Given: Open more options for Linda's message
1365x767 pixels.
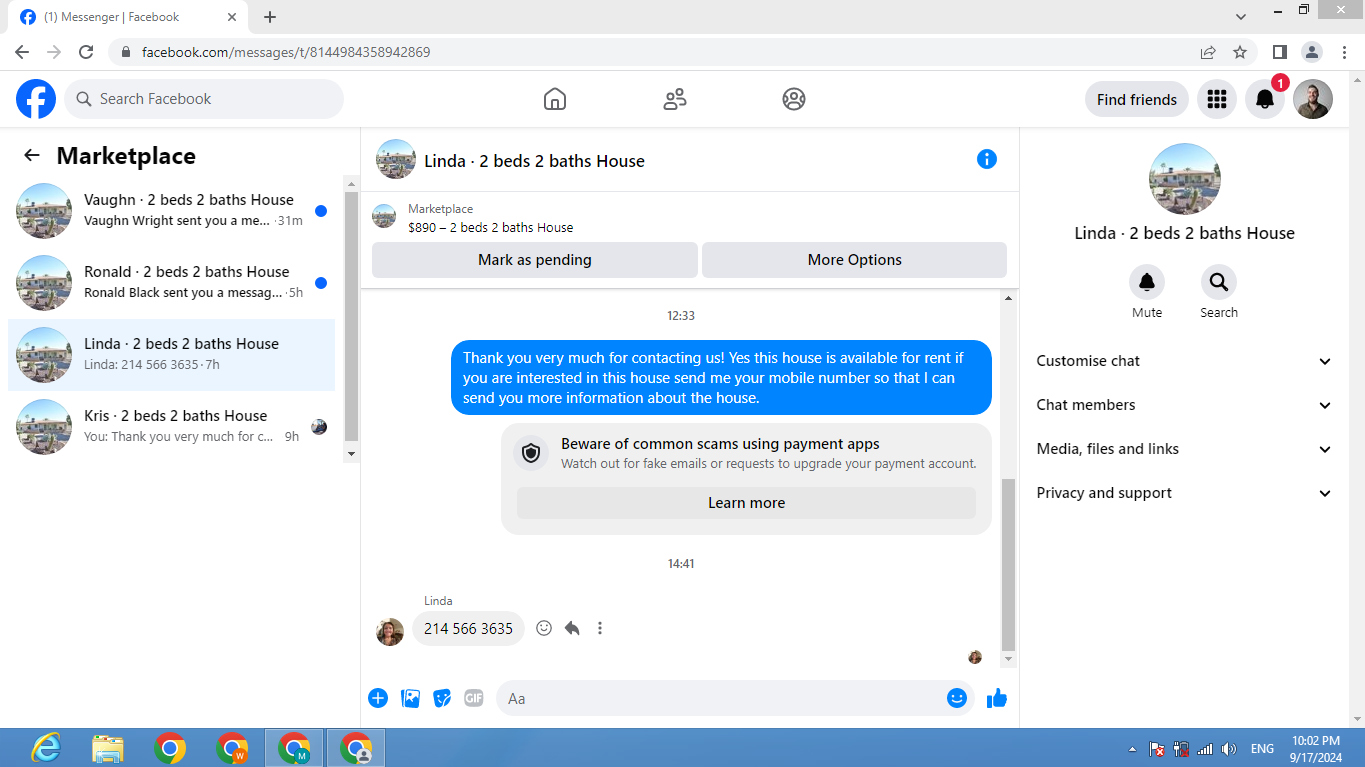Looking at the screenshot, I should click(x=600, y=628).
